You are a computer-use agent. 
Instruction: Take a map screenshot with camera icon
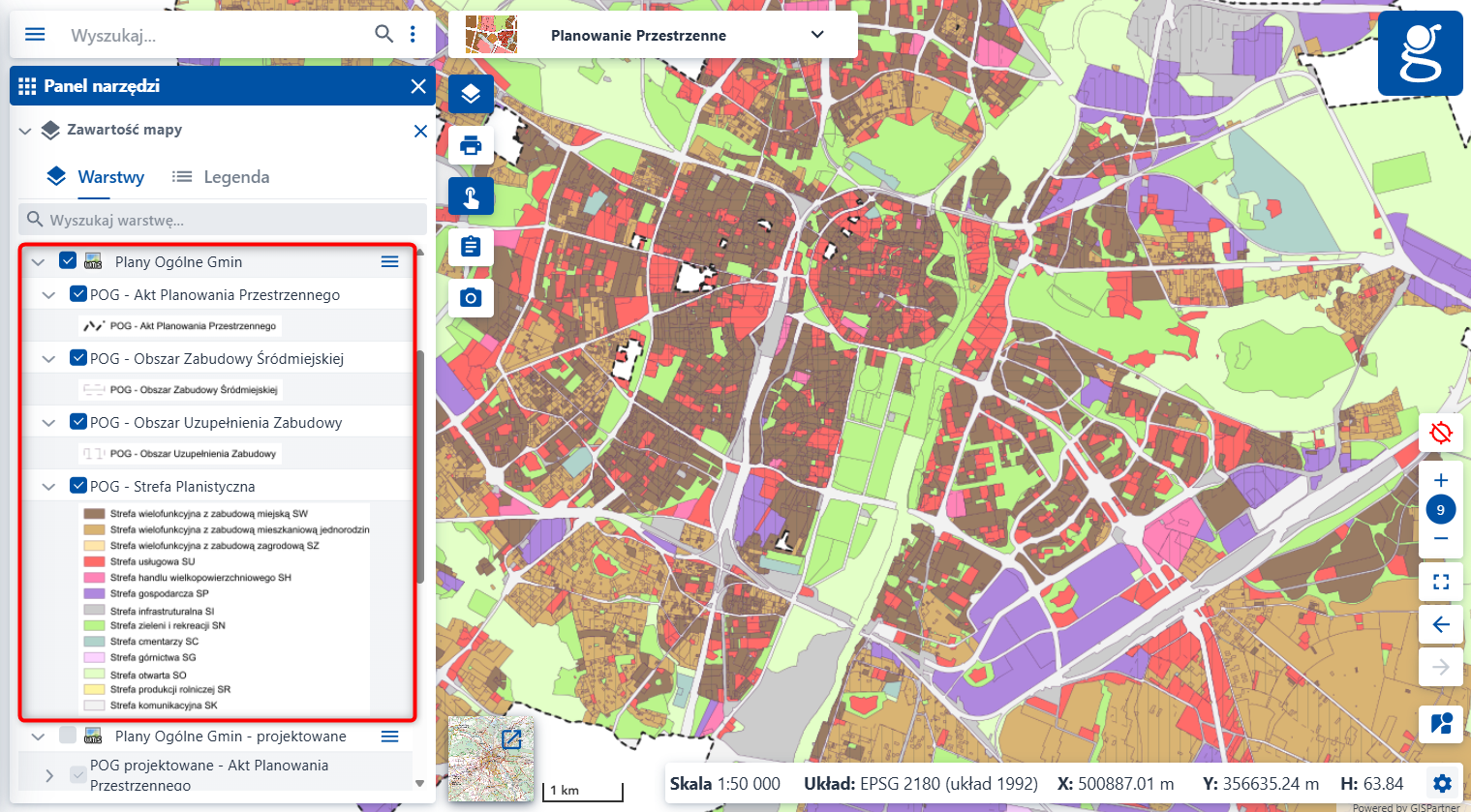click(471, 298)
